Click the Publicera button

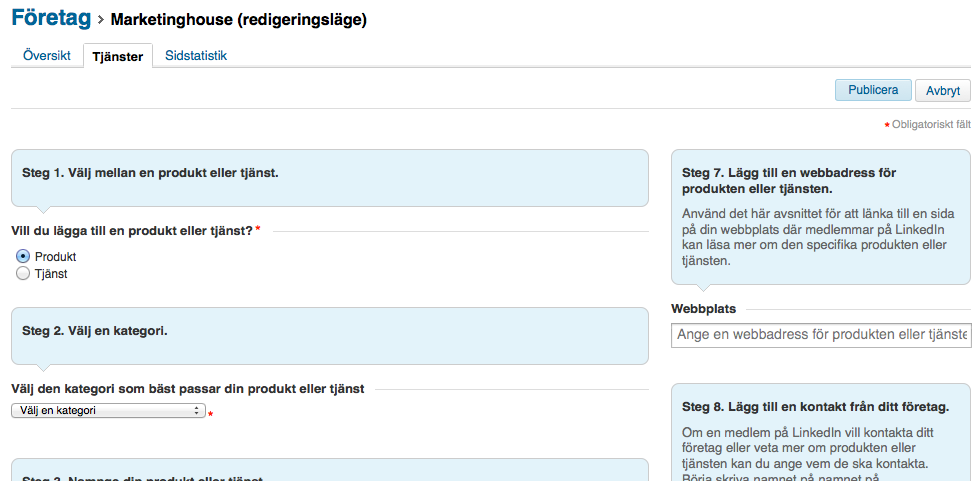pos(873,90)
